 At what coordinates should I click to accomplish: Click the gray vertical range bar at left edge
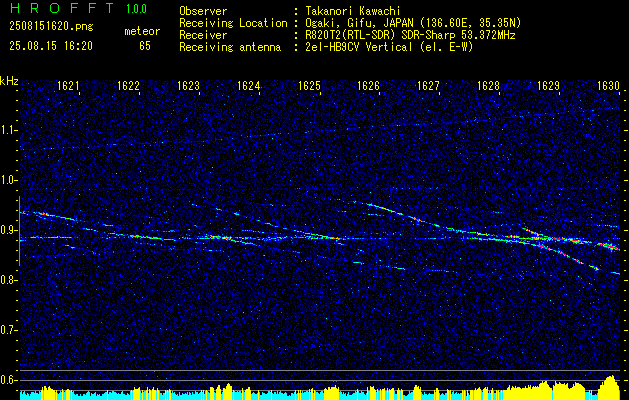click(19, 231)
